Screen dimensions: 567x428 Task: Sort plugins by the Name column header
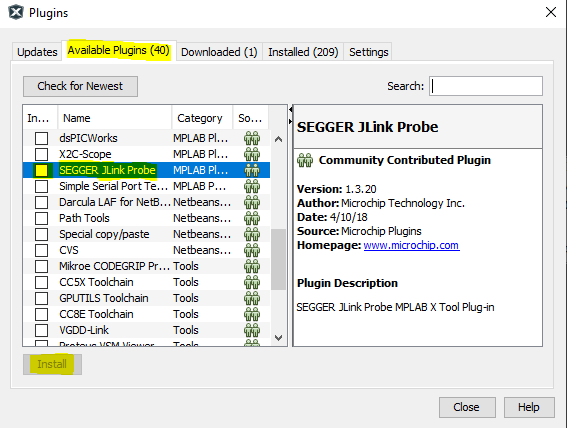click(x=114, y=118)
